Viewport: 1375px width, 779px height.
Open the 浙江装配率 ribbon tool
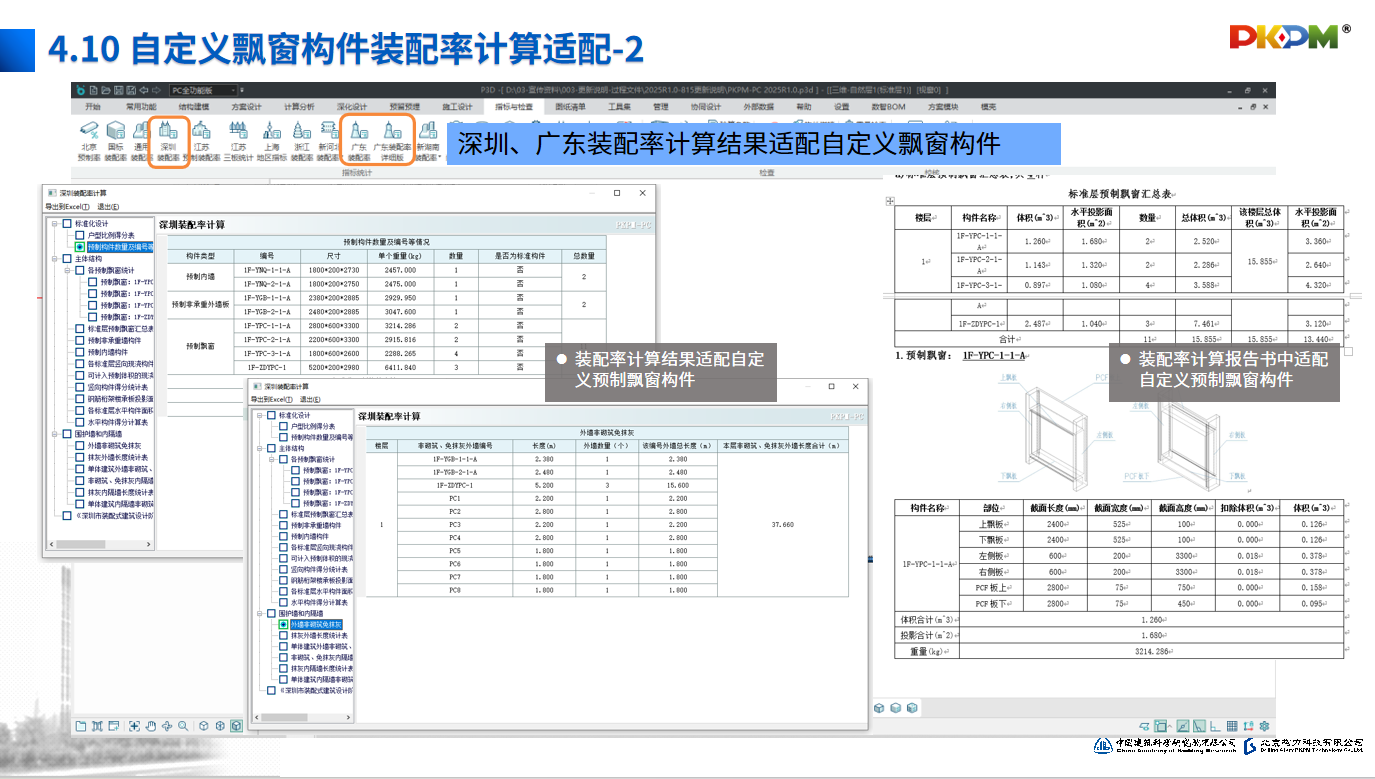tap(301, 142)
